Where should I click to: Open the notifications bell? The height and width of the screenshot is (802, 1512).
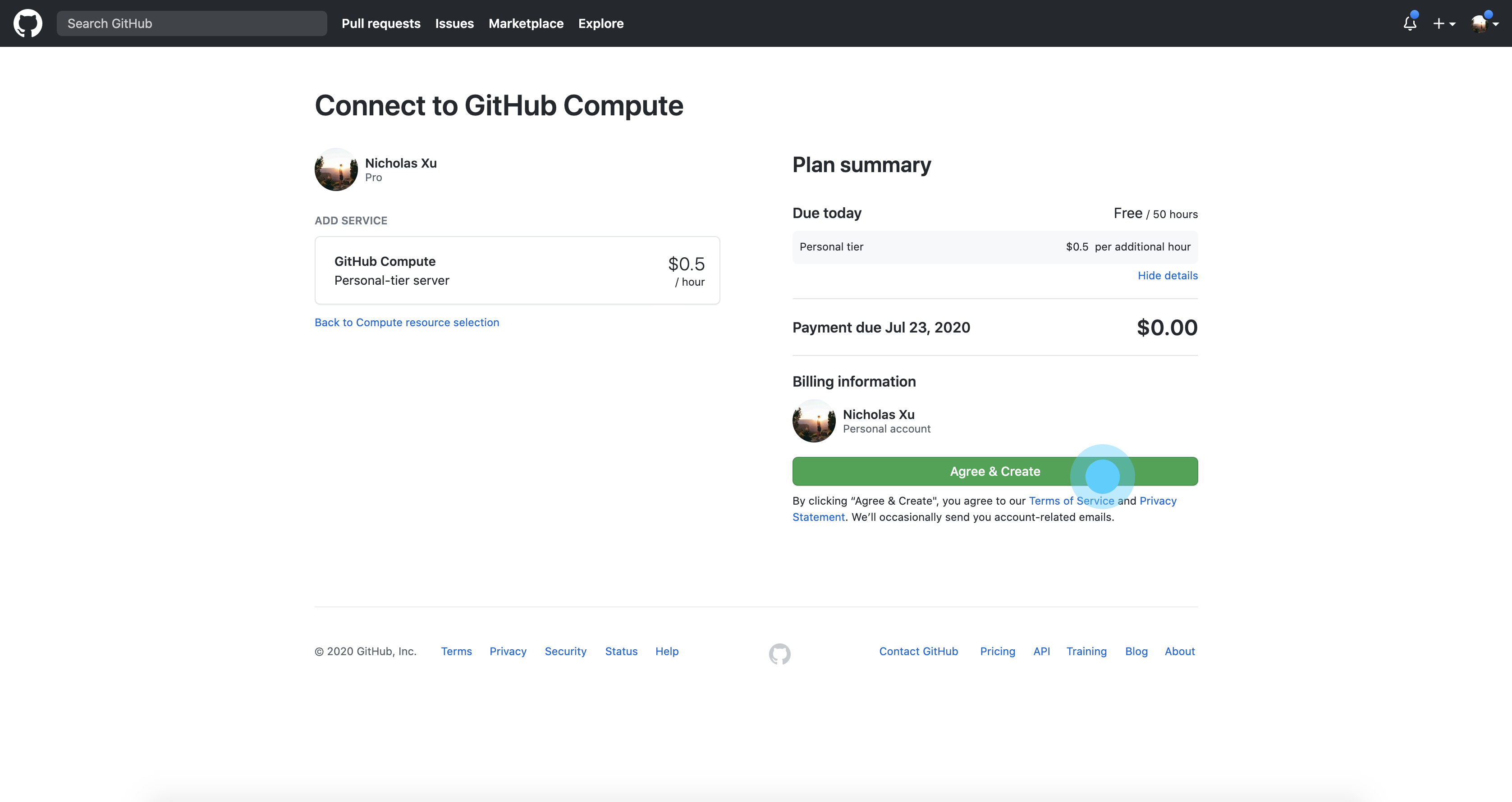click(1409, 23)
